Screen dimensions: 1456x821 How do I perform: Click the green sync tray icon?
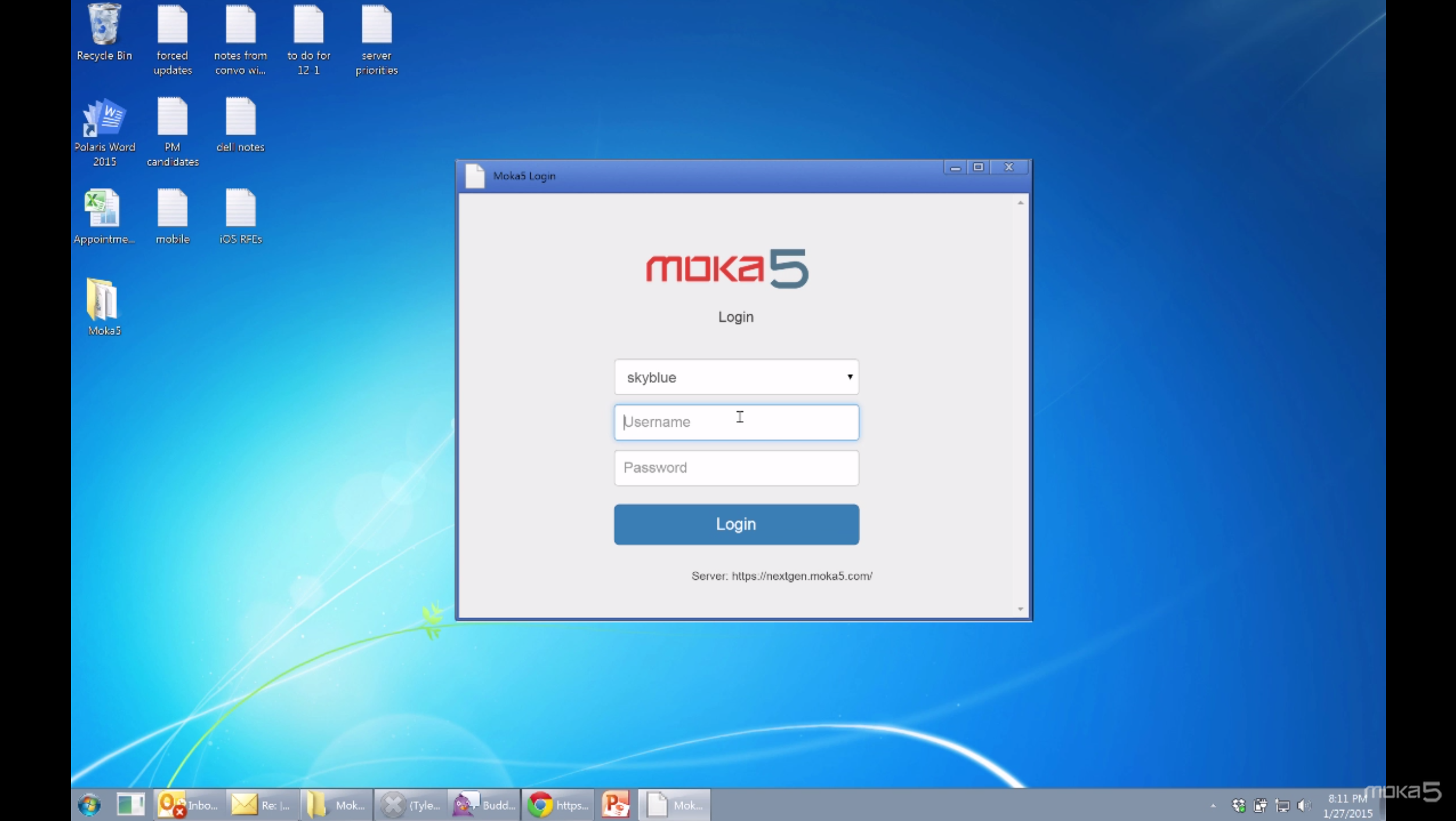(x=1239, y=805)
